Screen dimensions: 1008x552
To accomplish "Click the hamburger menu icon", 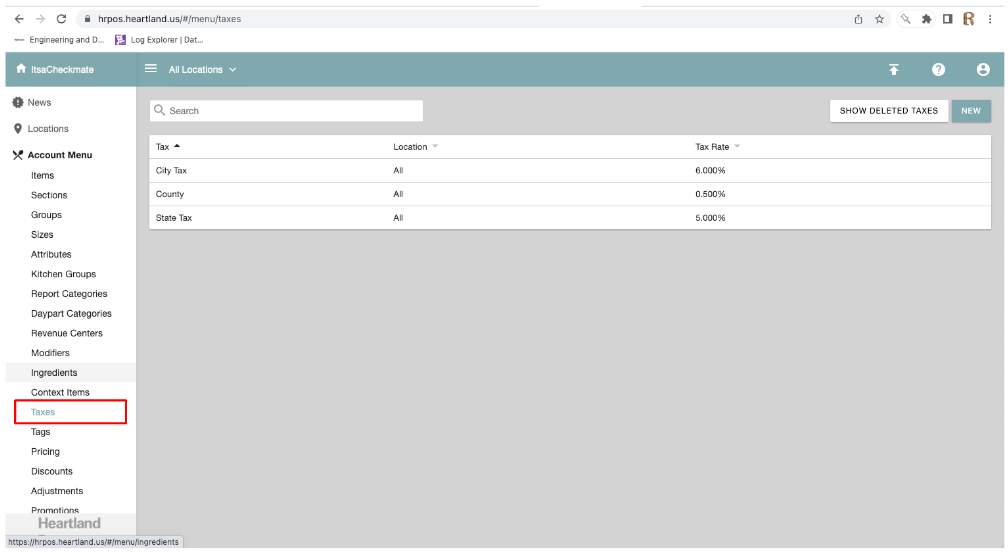I will (151, 69).
